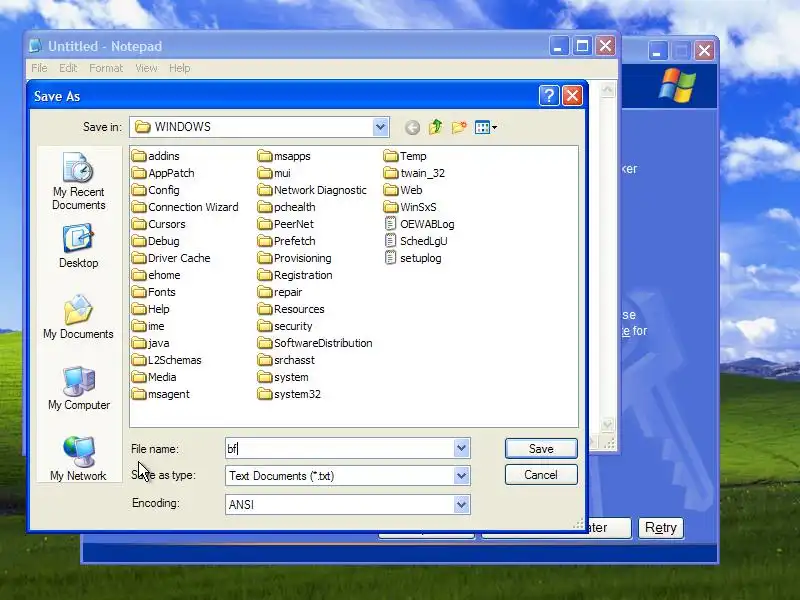Image resolution: width=800 pixels, height=600 pixels.
Task: Select the L2Schemas folder
Action: (167, 360)
